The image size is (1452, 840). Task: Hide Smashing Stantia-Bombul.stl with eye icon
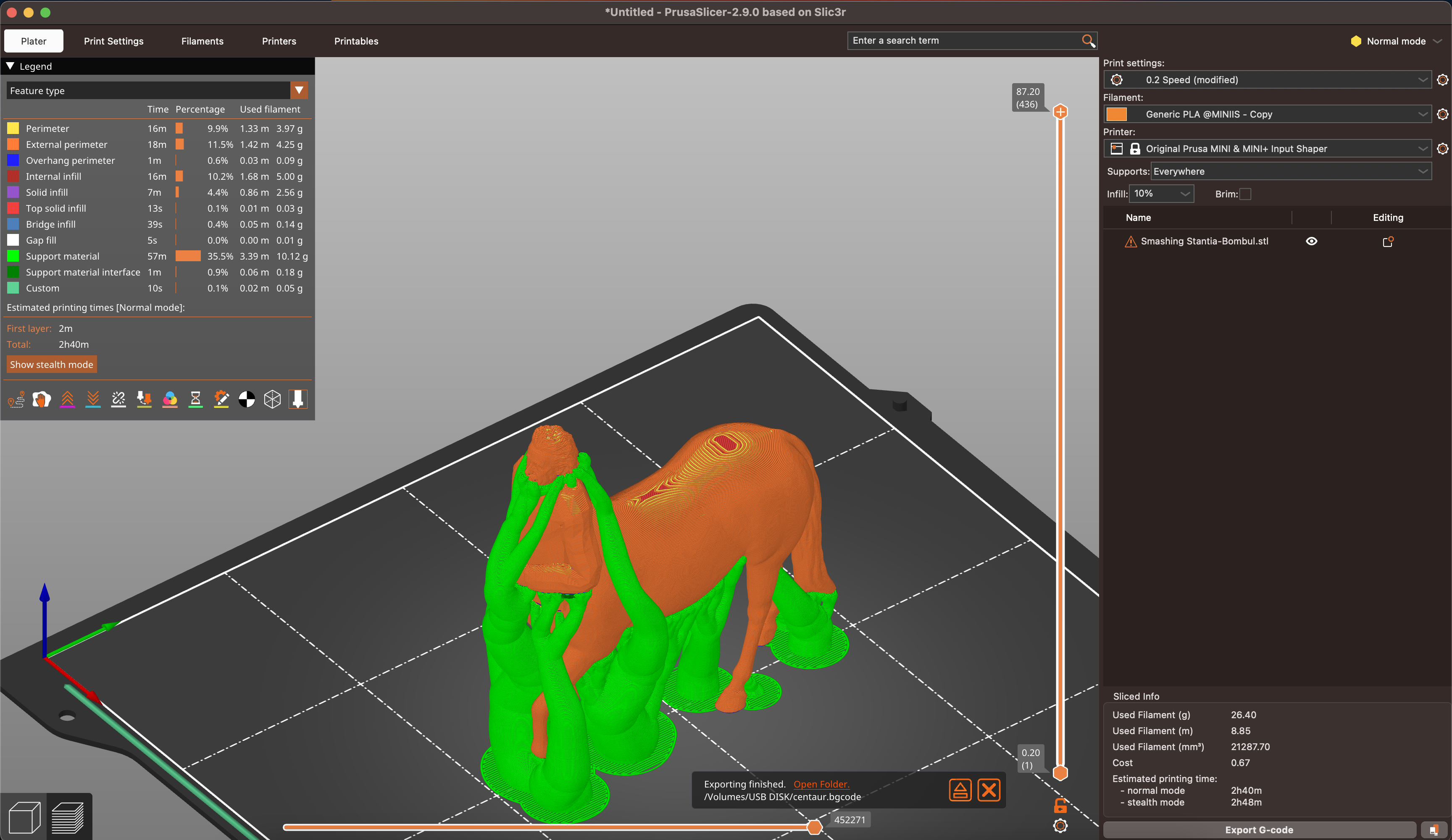point(1311,241)
